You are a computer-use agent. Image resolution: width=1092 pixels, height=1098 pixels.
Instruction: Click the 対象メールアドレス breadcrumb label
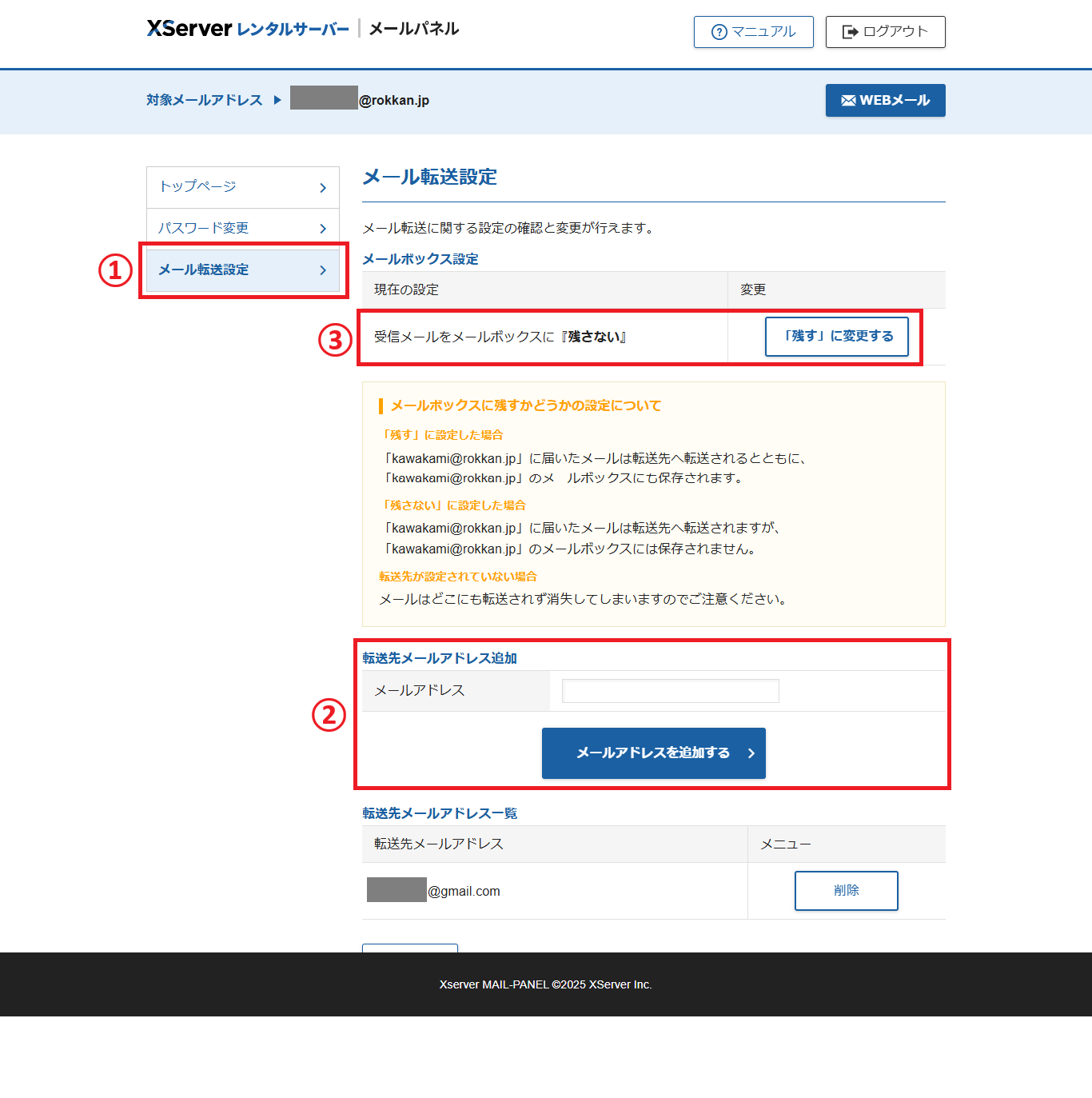(203, 99)
